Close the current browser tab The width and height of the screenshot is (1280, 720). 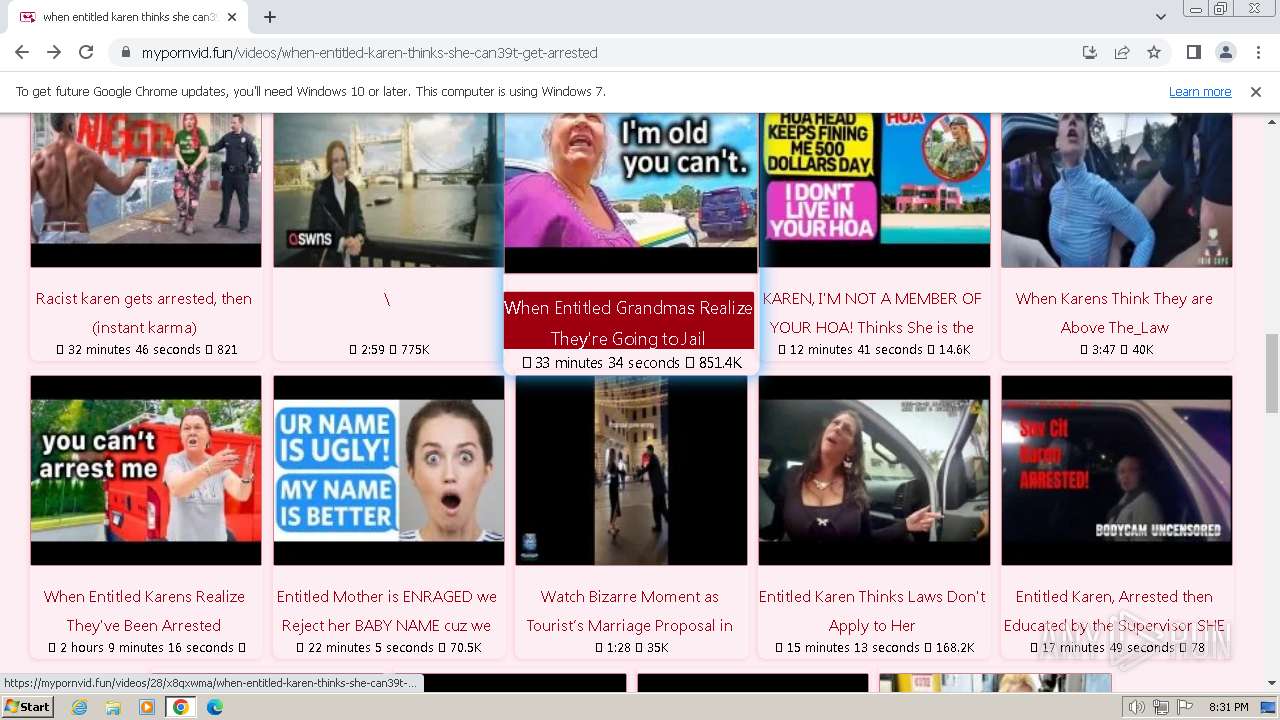click(232, 17)
